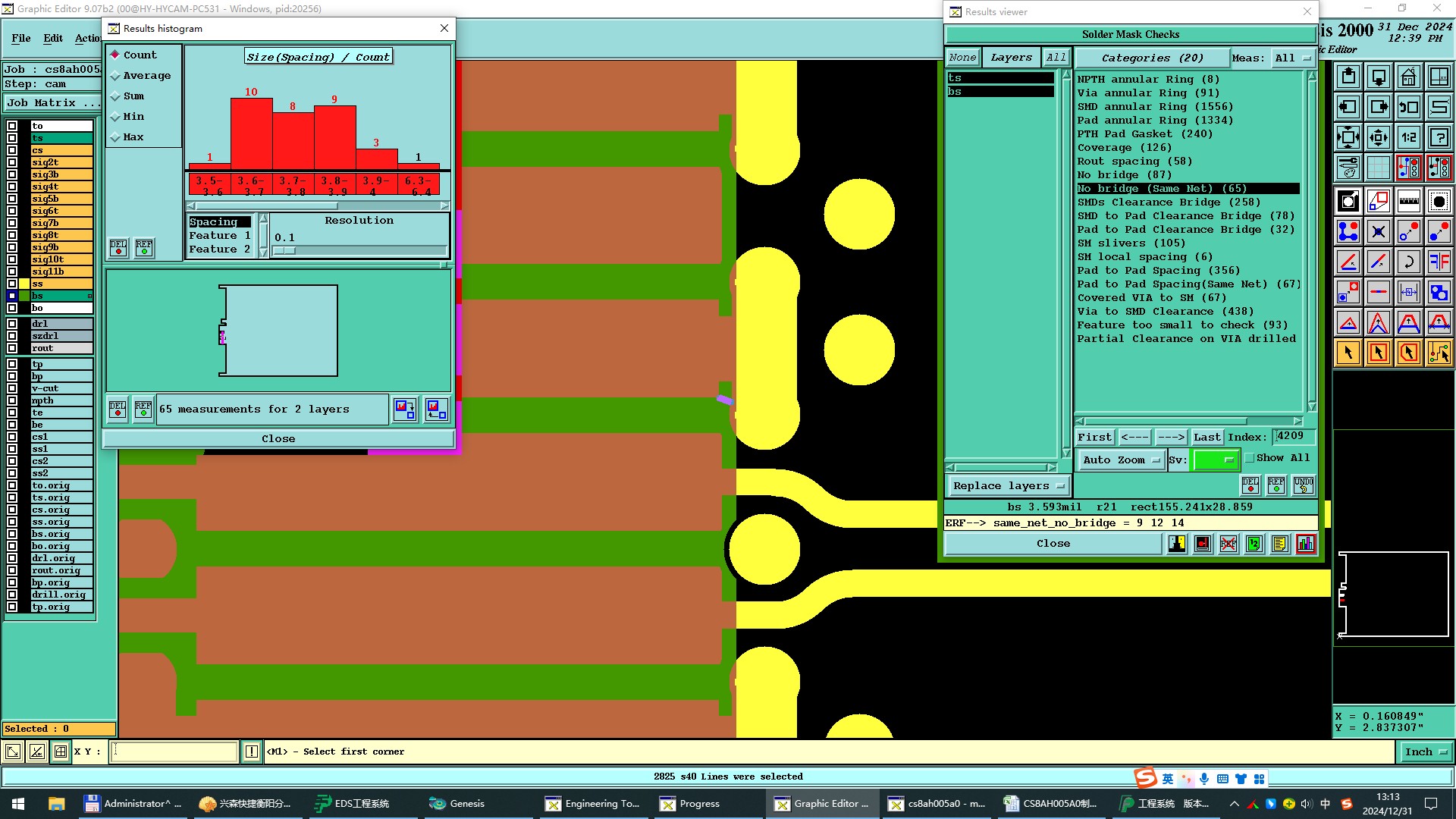This screenshot has width=1456, height=819.
Task: Toggle the sig5b layer checkbox
Action: coord(12,199)
